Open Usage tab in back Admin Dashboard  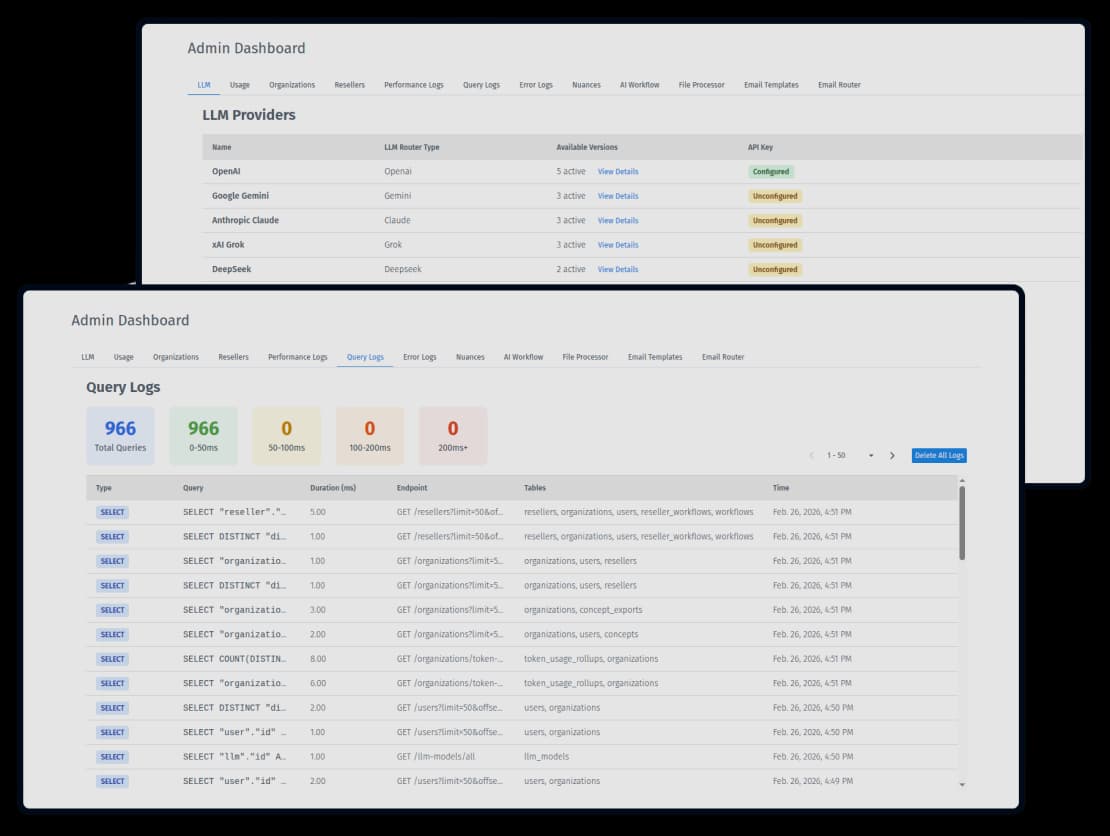click(240, 85)
